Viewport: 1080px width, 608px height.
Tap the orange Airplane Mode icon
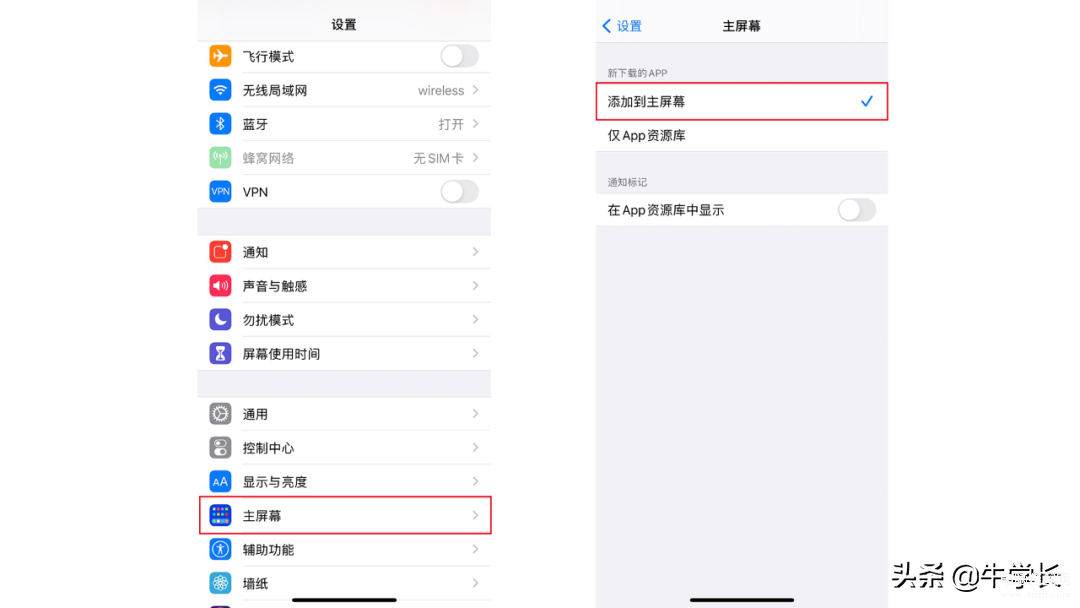pyautogui.click(x=220, y=56)
